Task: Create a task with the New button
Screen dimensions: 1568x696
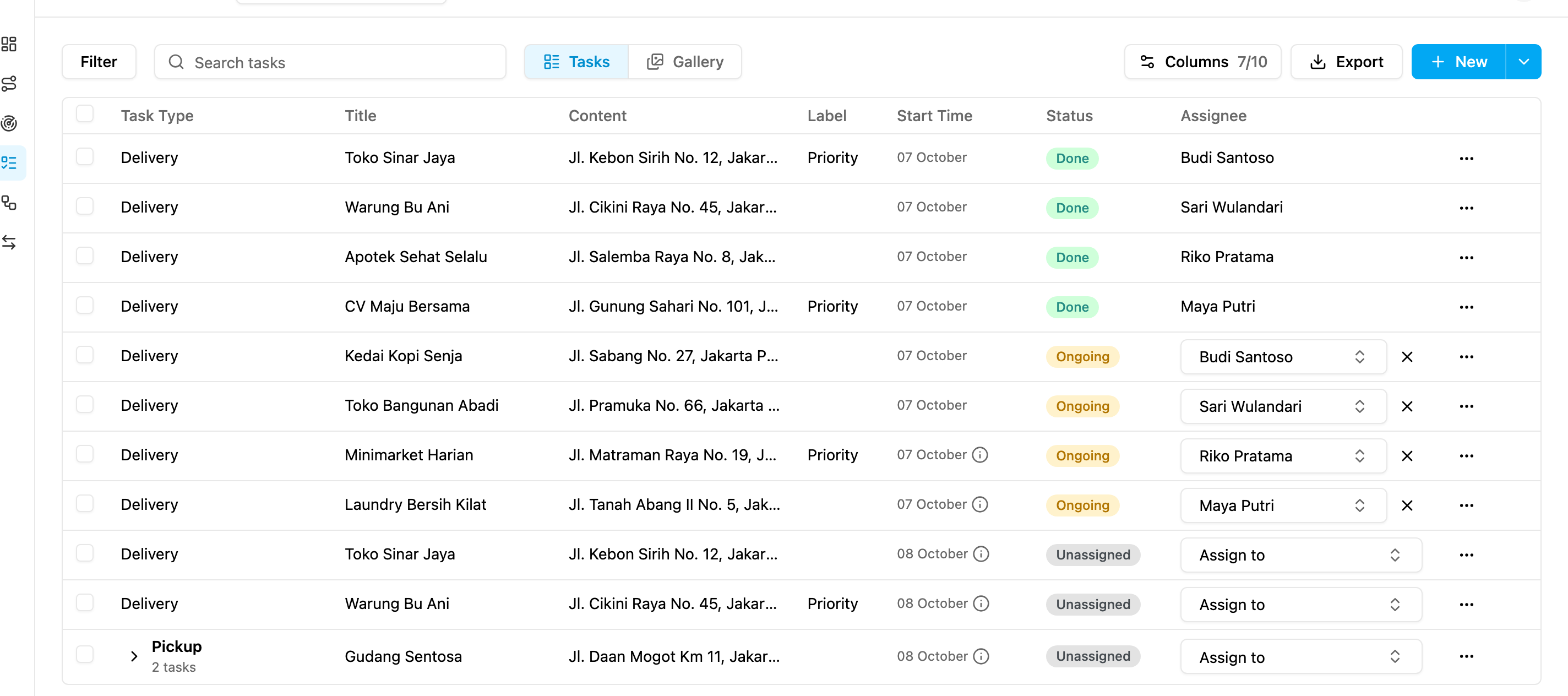Action: (1458, 62)
